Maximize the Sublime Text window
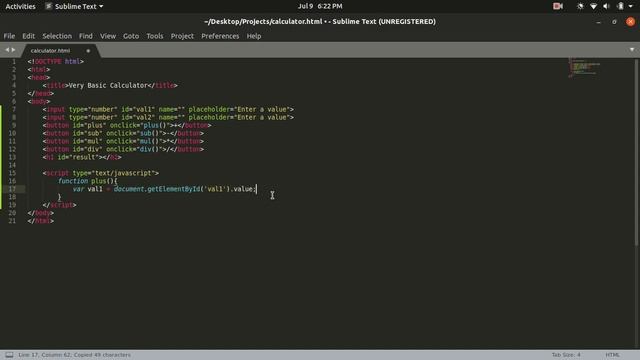The image size is (640, 360). (x=614, y=22)
